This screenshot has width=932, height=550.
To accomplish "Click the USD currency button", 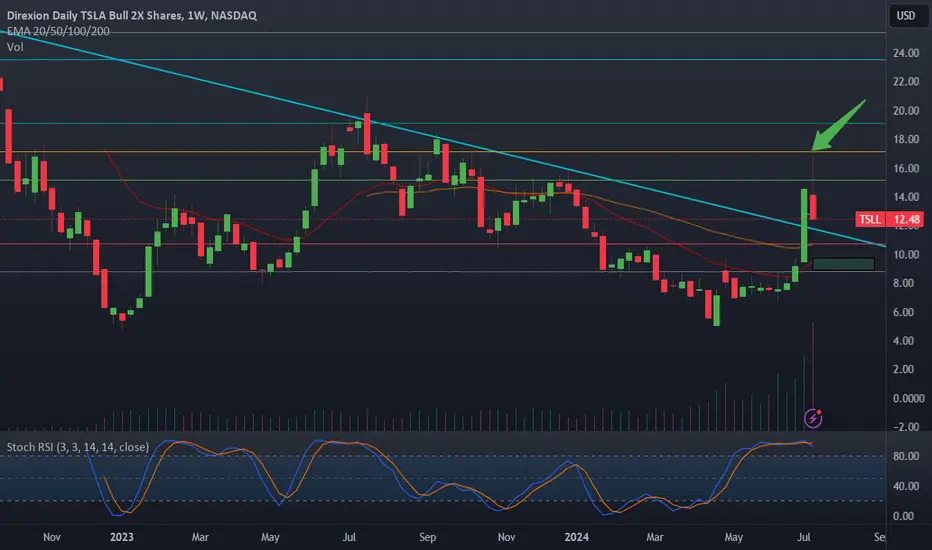I will click(x=906, y=15).
